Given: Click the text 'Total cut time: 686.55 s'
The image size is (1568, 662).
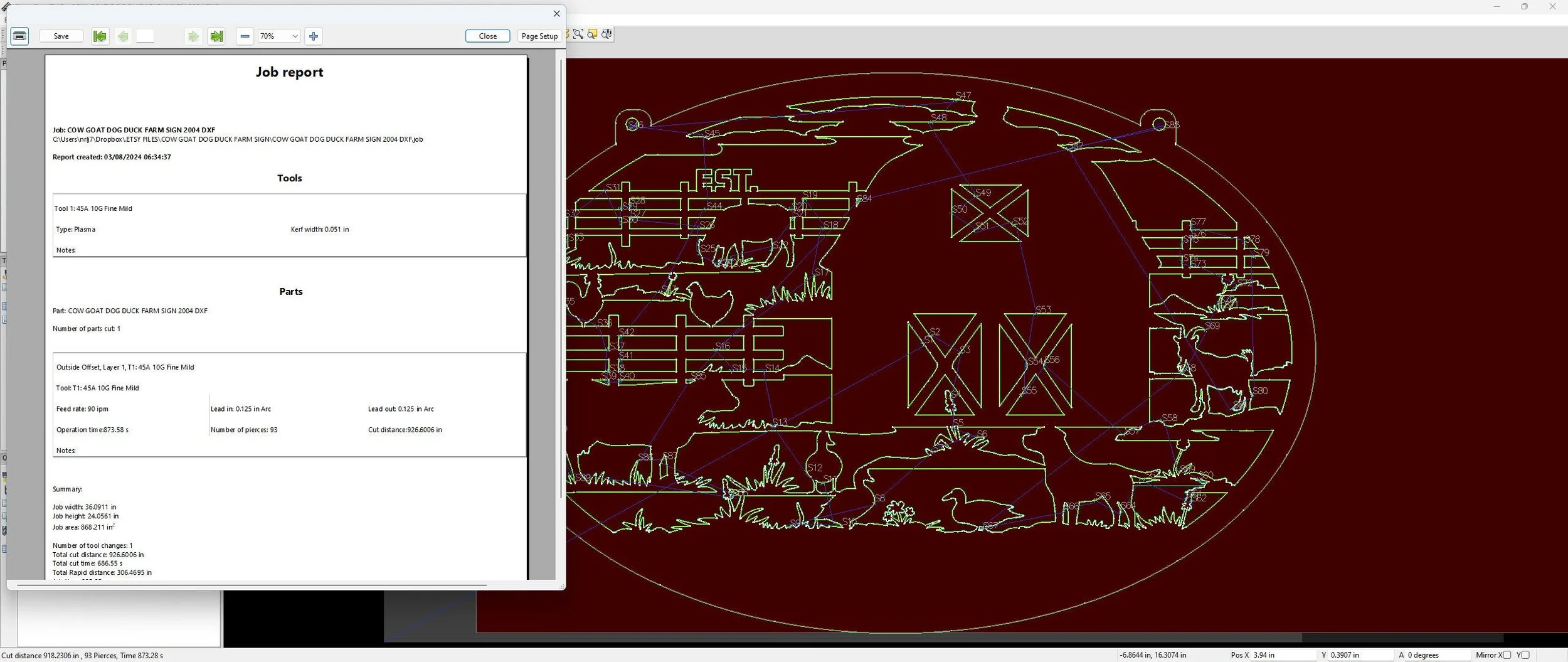Looking at the screenshot, I should pyautogui.click(x=87, y=563).
